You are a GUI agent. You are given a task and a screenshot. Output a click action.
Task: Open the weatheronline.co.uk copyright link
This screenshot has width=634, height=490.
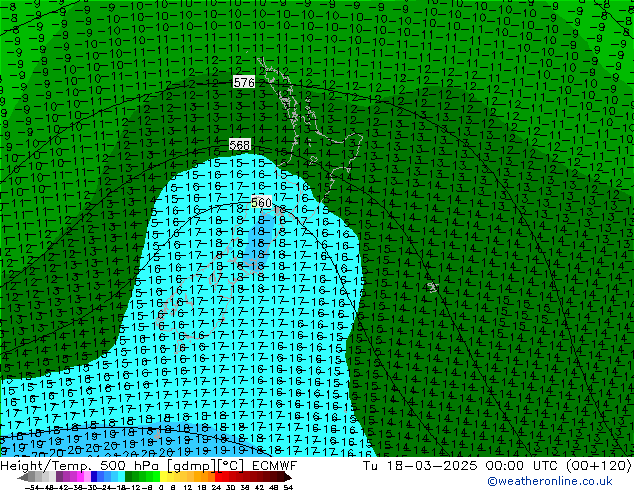pyautogui.click(x=550, y=481)
